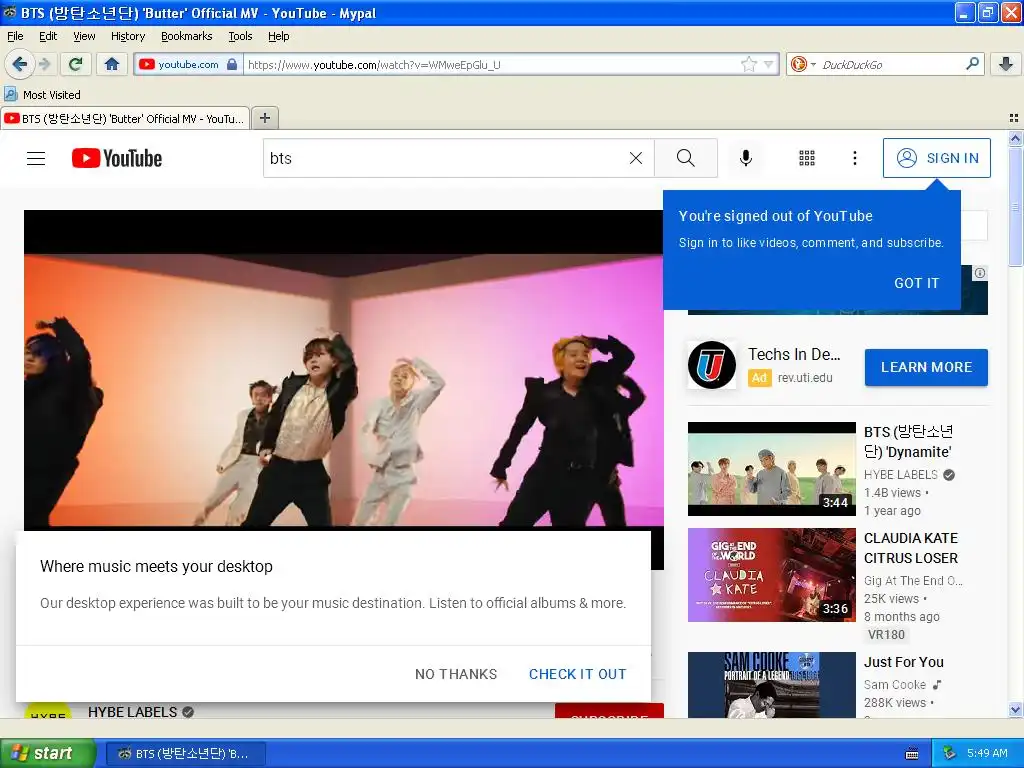Open the downloads arrow in the toolbar
The image size is (1024, 768).
(1006, 64)
